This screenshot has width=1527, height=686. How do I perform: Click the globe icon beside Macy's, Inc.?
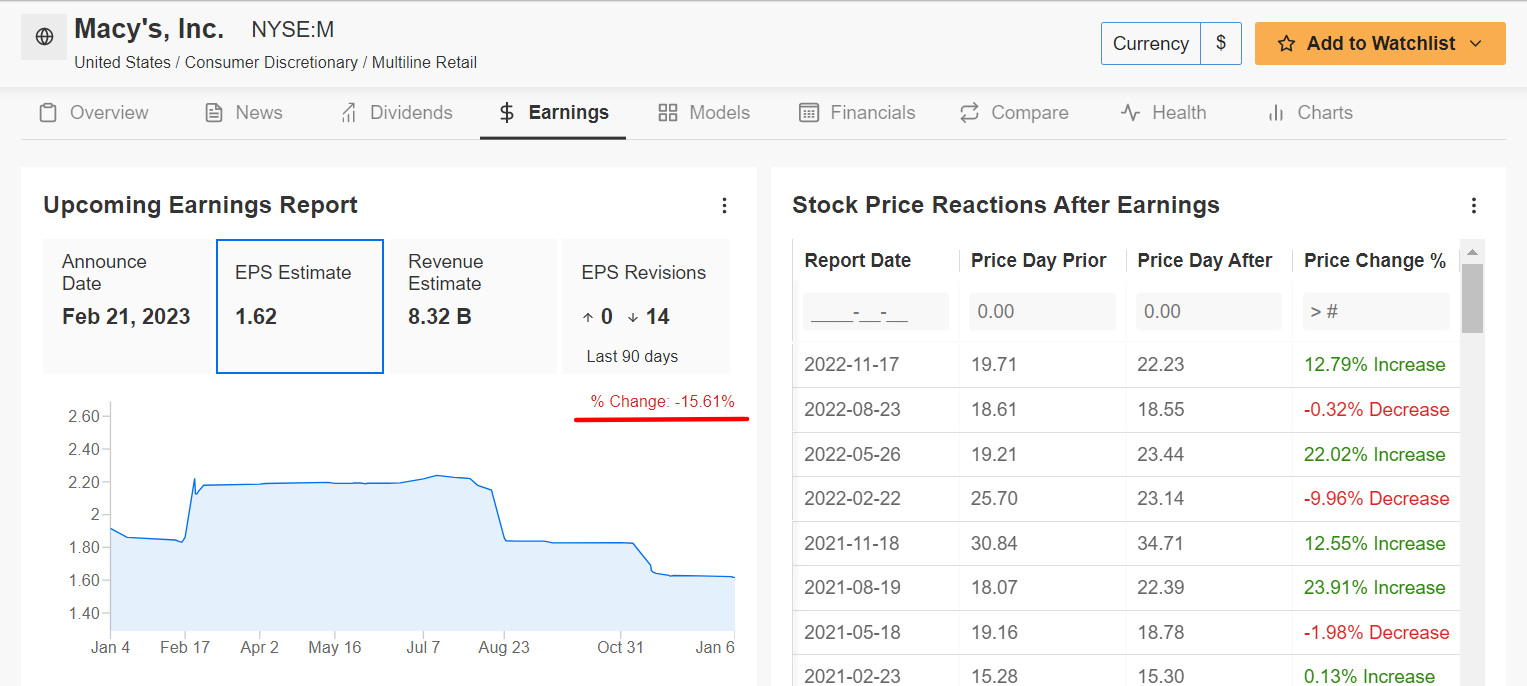pos(44,37)
